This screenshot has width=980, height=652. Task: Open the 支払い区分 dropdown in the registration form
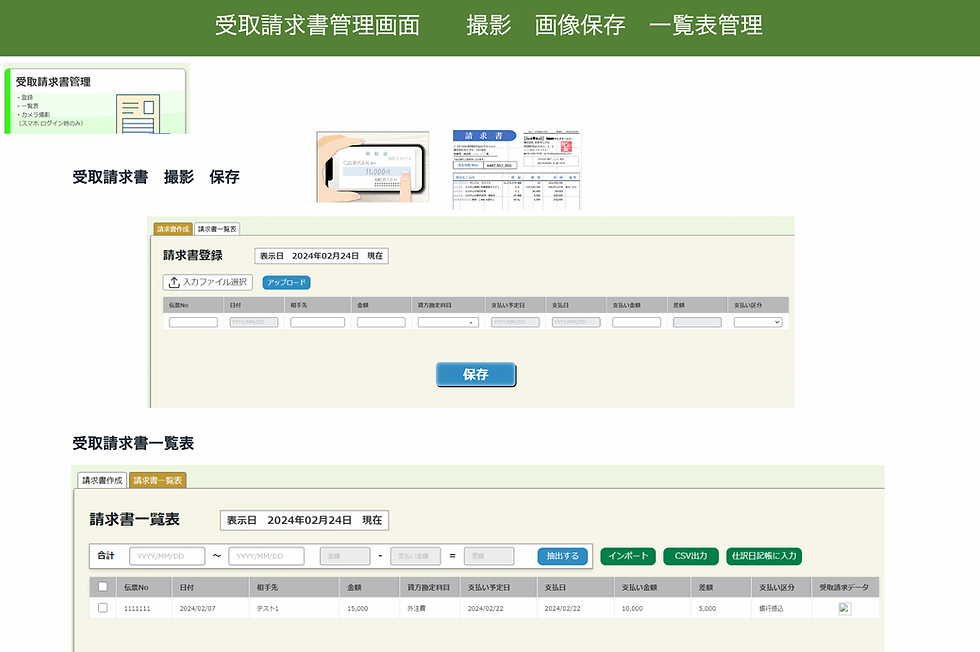[758, 323]
